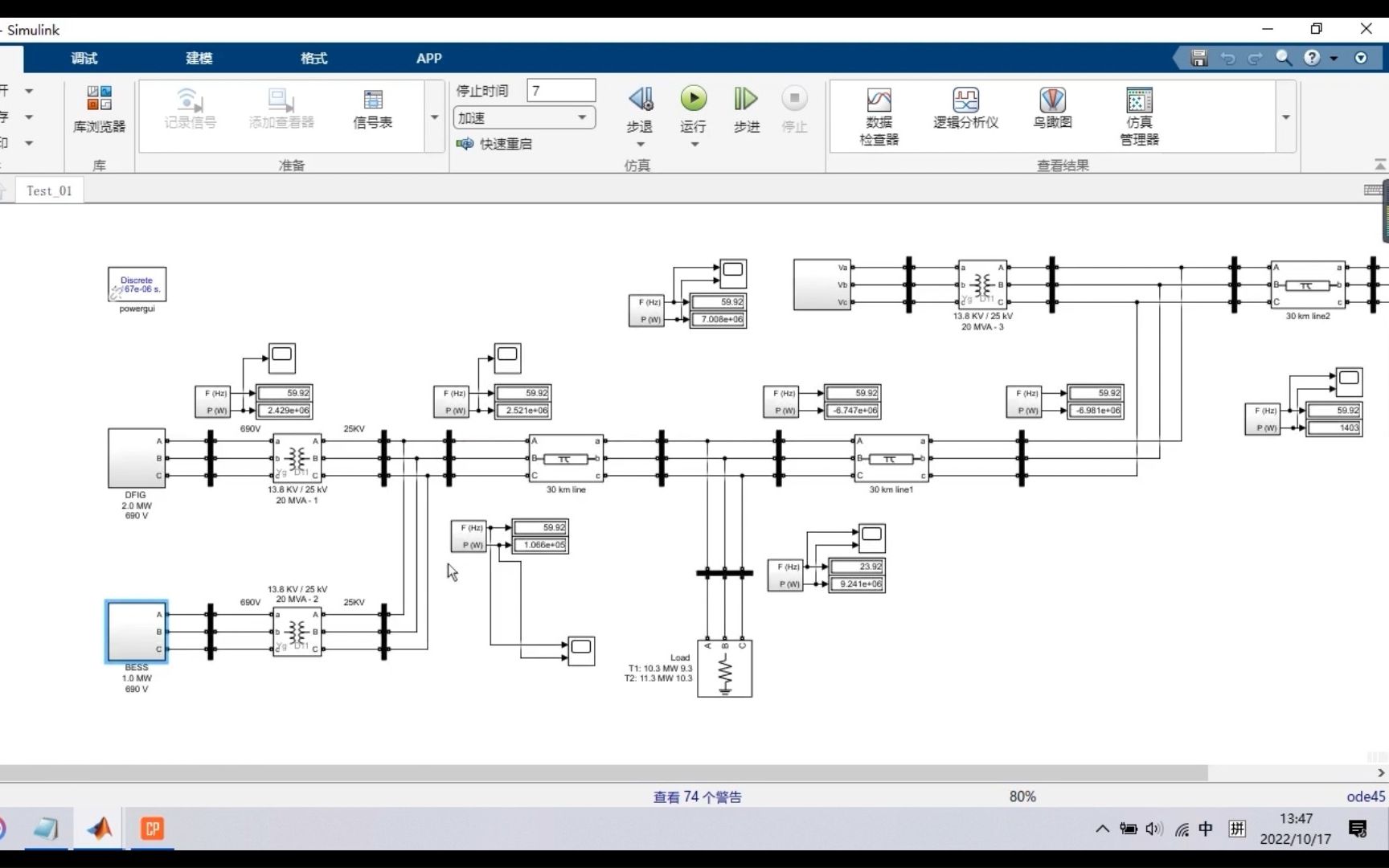The image size is (1389, 868).
Task: Click the horizontal canvas scrollbar
Action: [604, 772]
